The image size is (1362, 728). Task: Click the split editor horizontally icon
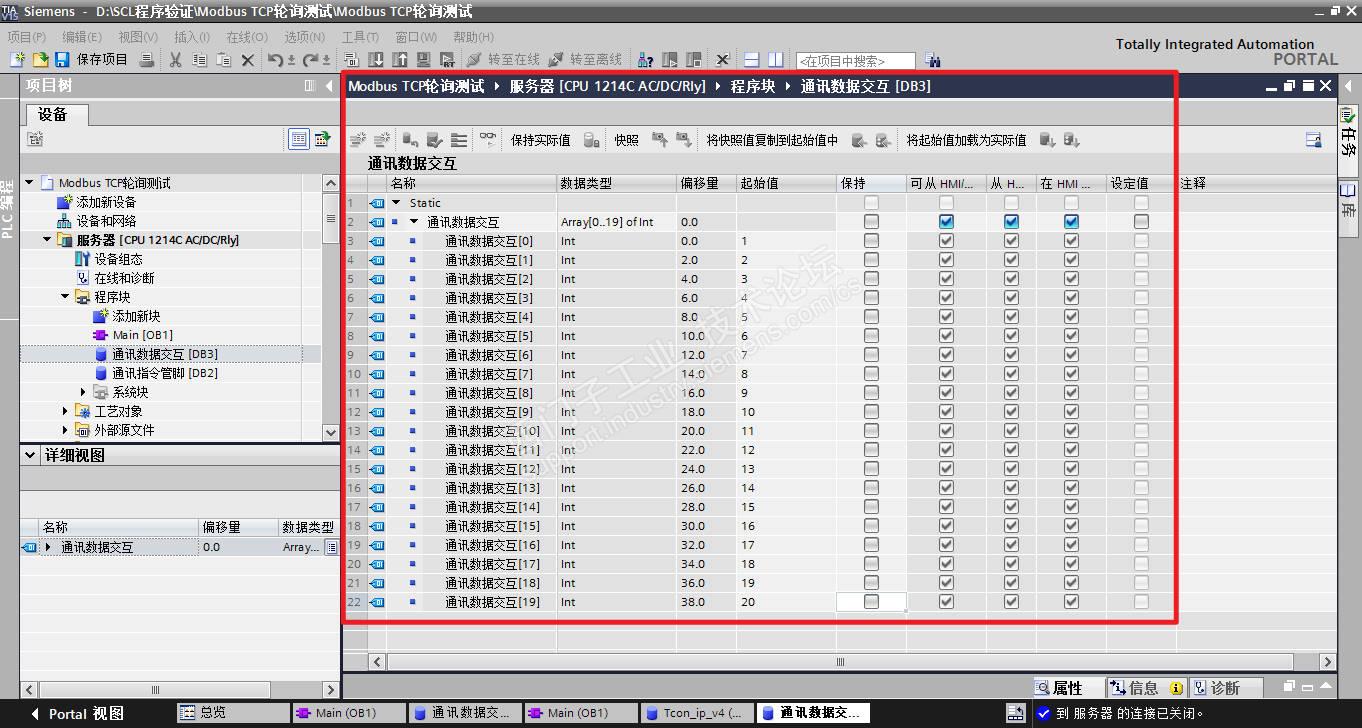pos(752,60)
